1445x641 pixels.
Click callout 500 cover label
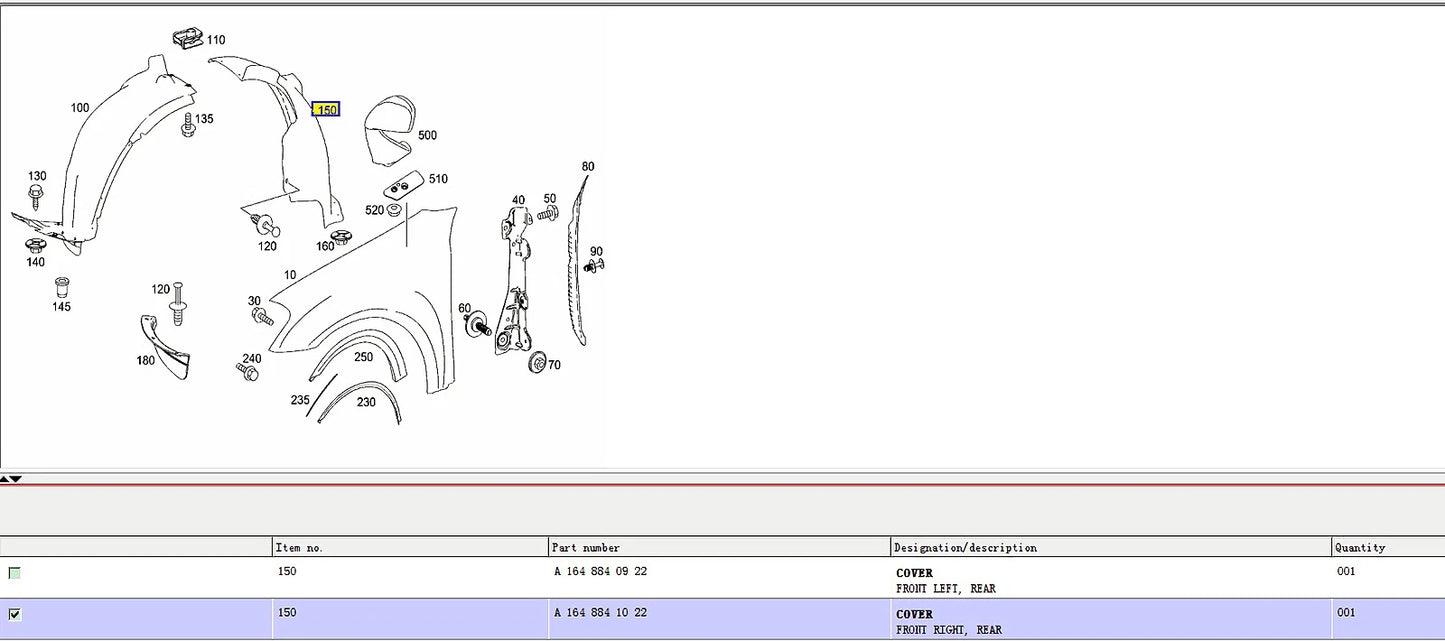(427, 135)
